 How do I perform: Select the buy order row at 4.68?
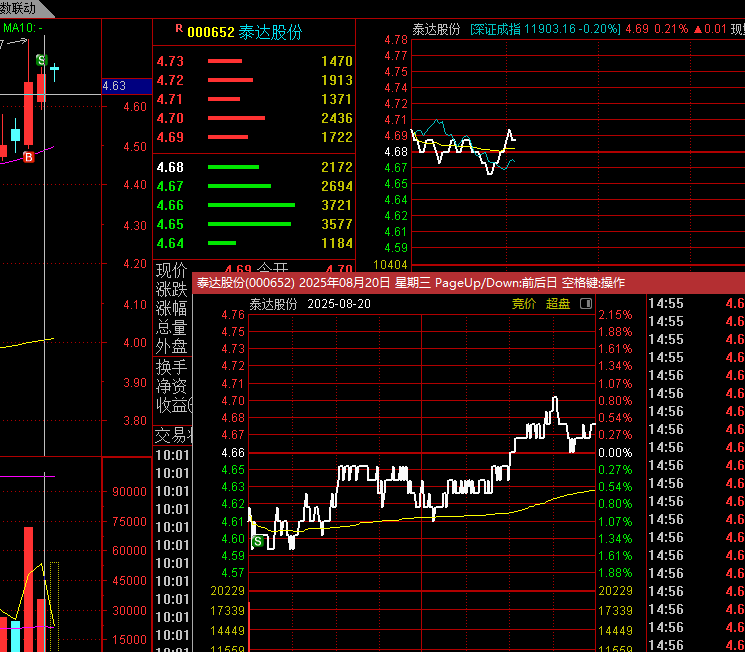pos(254,167)
